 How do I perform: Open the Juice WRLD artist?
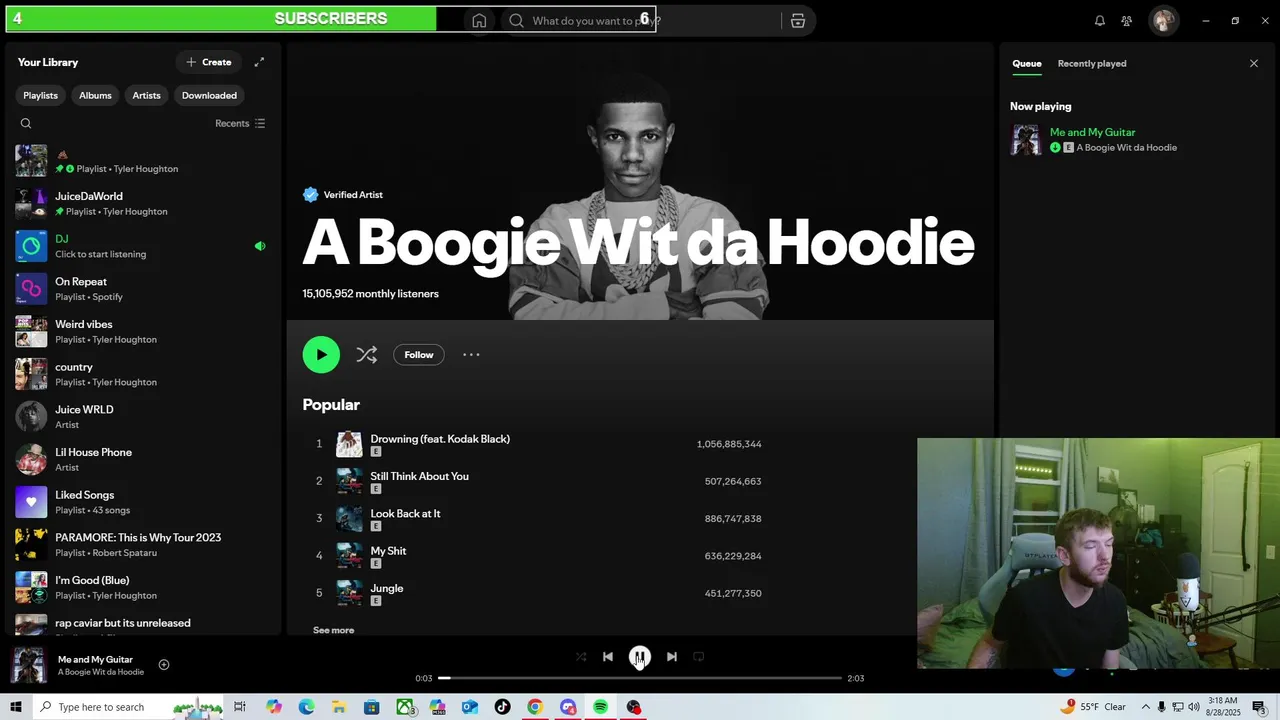coord(142,417)
